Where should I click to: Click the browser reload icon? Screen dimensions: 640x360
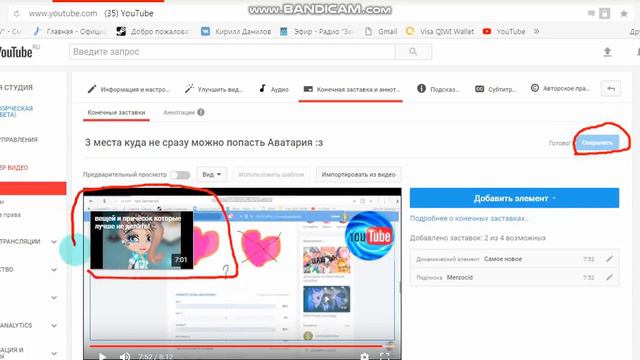[16, 13]
